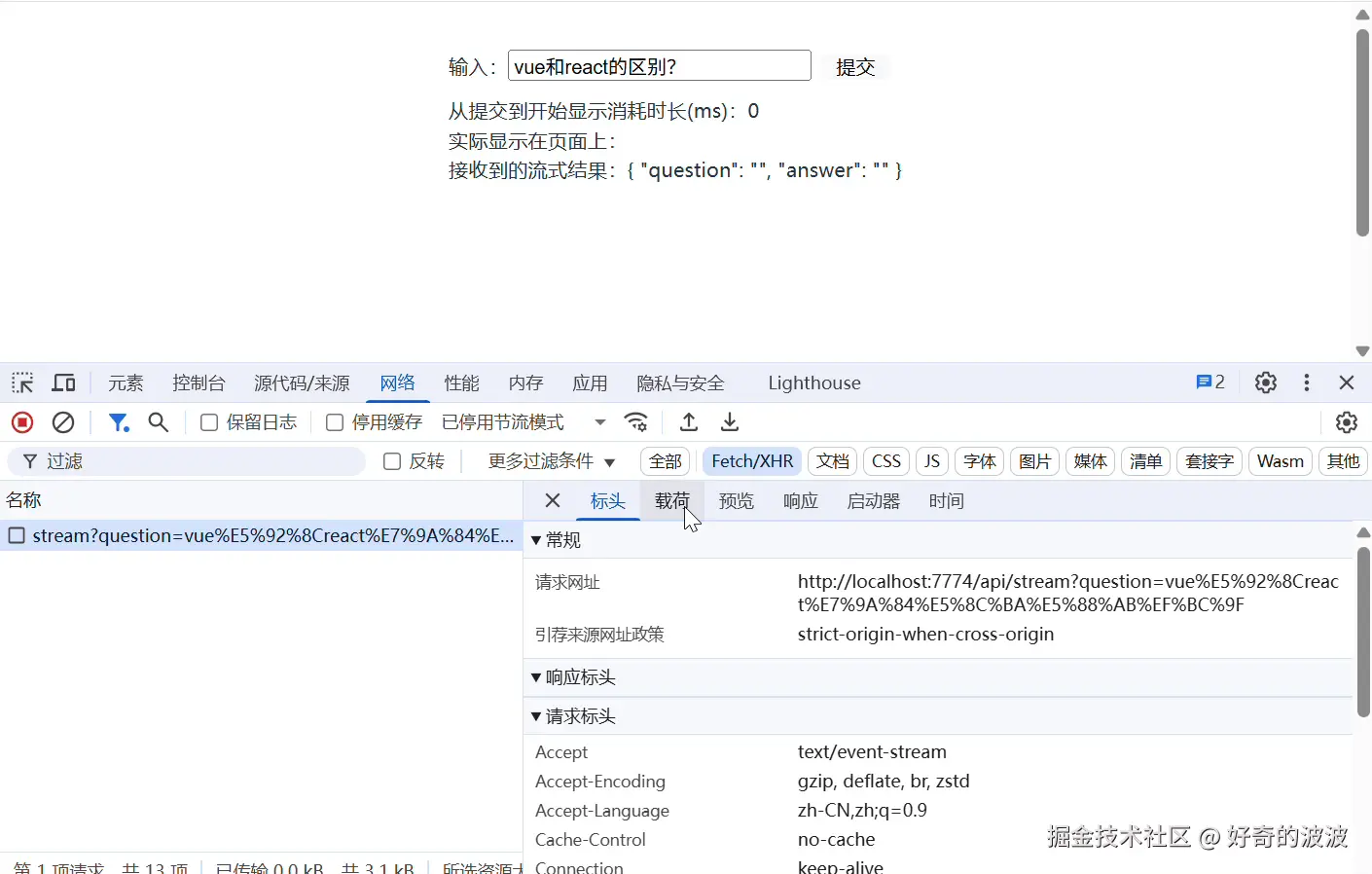This screenshot has height=874, width=1372.
Task: Tick the stream request row checkbox
Action: 17,535
